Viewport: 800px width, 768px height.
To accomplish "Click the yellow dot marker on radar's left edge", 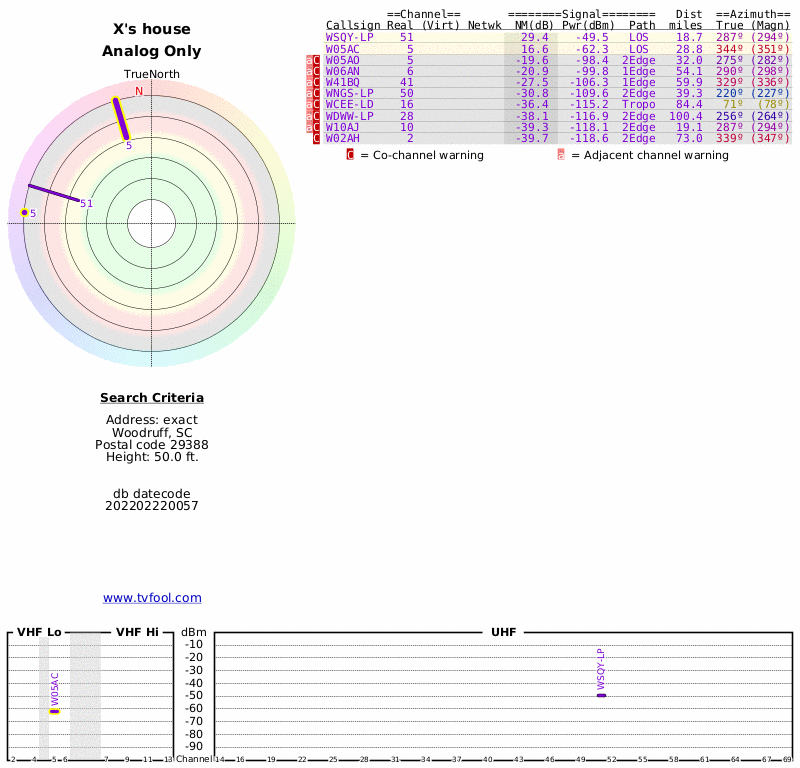I will pos(24,212).
